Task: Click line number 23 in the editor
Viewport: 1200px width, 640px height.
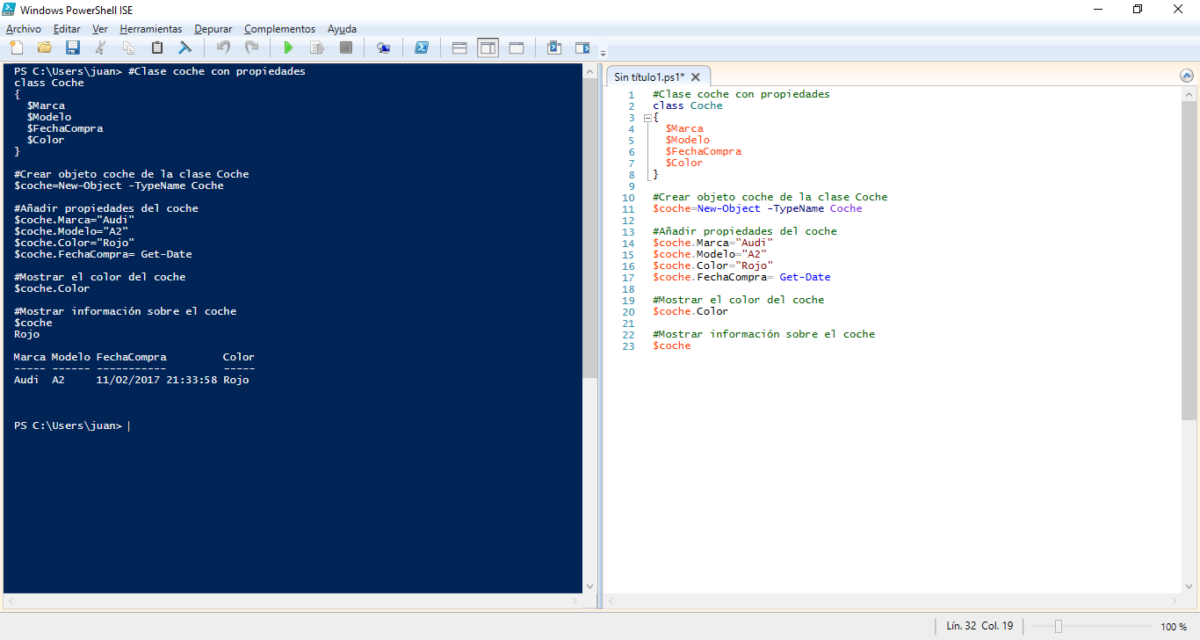Action: 629,346
